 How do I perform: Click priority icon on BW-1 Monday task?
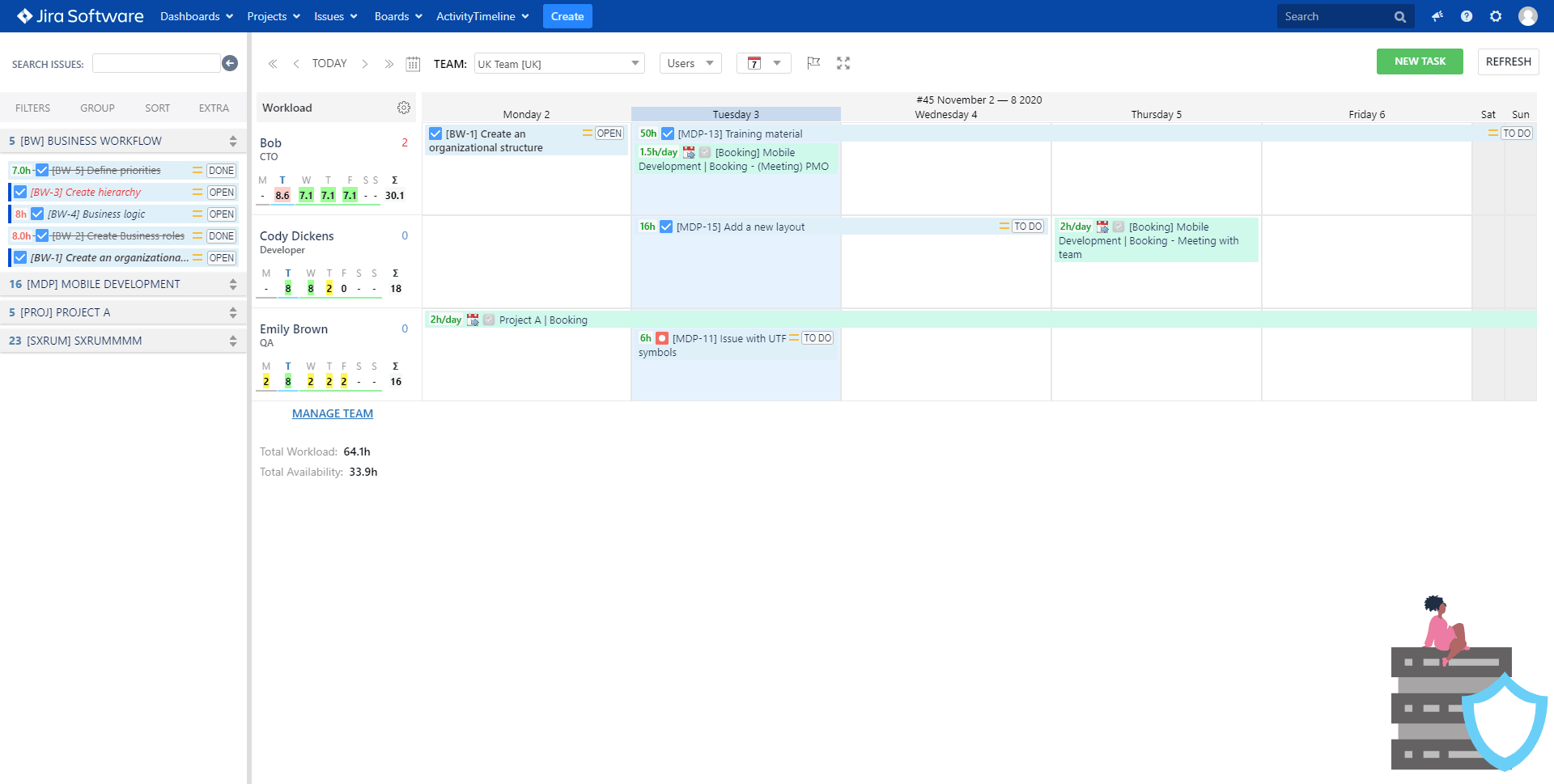coord(588,133)
